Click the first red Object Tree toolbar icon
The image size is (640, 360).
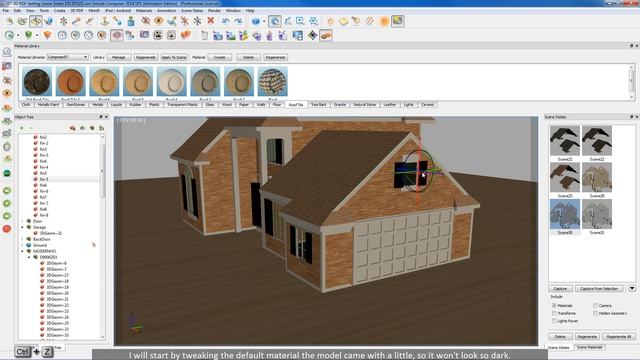point(73,128)
